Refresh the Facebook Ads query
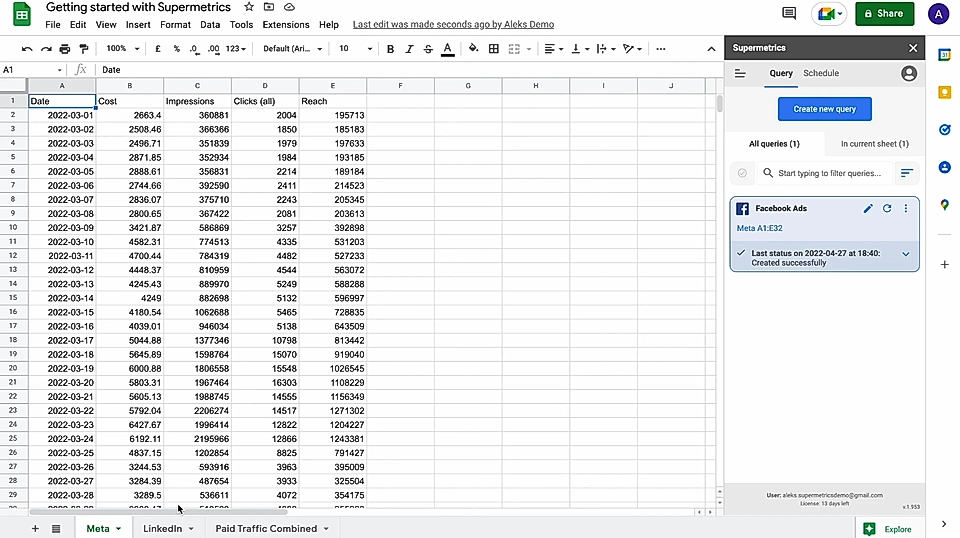 [887, 209]
